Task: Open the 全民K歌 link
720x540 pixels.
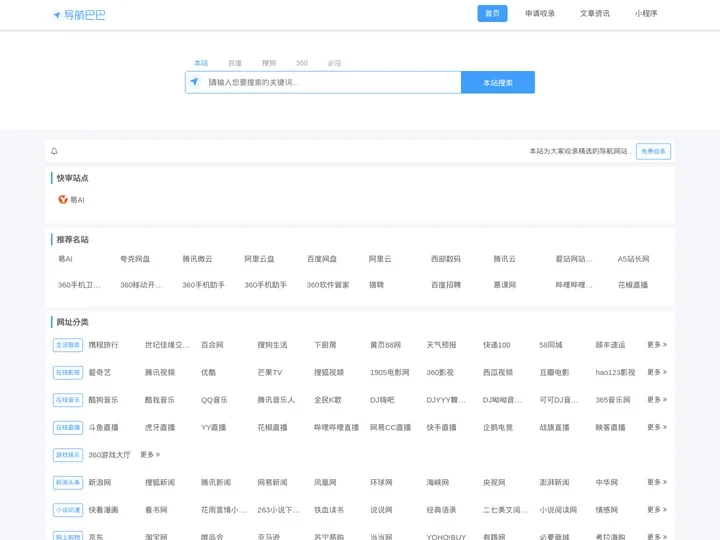Action: (x=328, y=400)
